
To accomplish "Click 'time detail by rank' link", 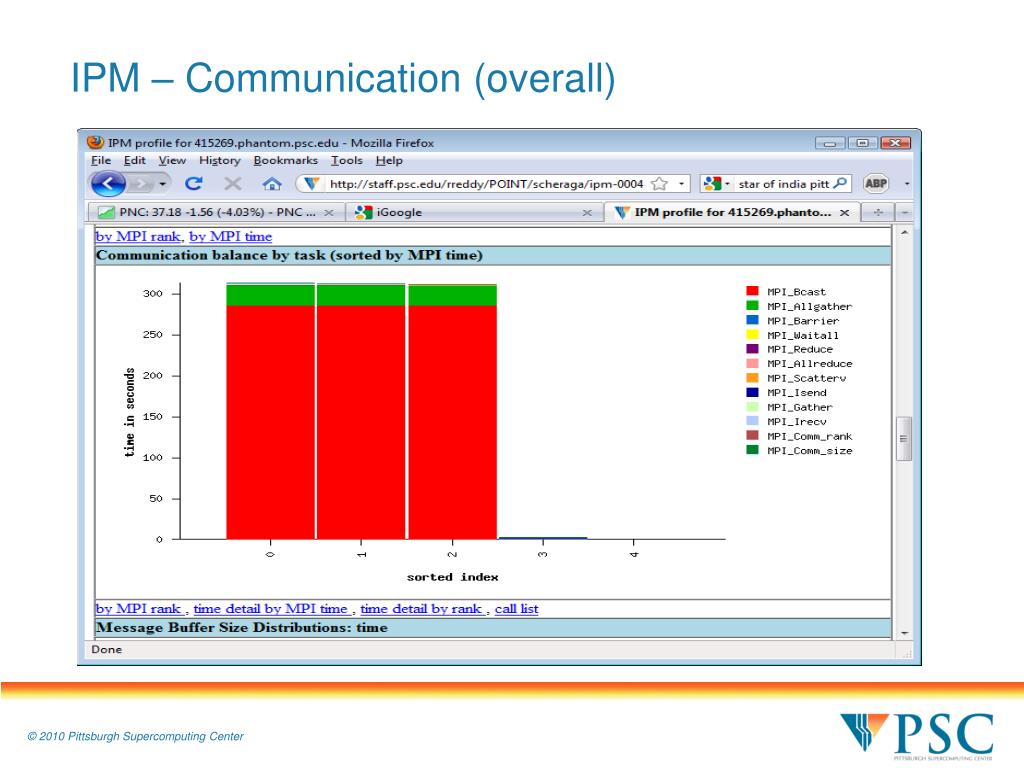I will [x=421, y=608].
